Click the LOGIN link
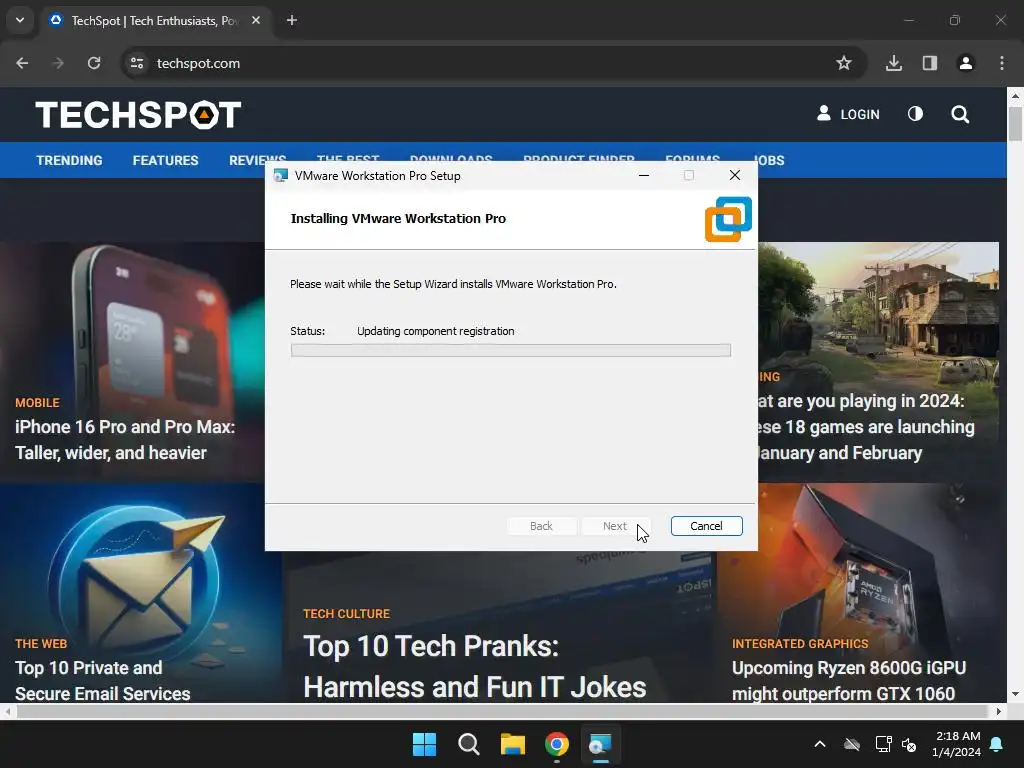The height and width of the screenshot is (768, 1024). tap(848, 114)
